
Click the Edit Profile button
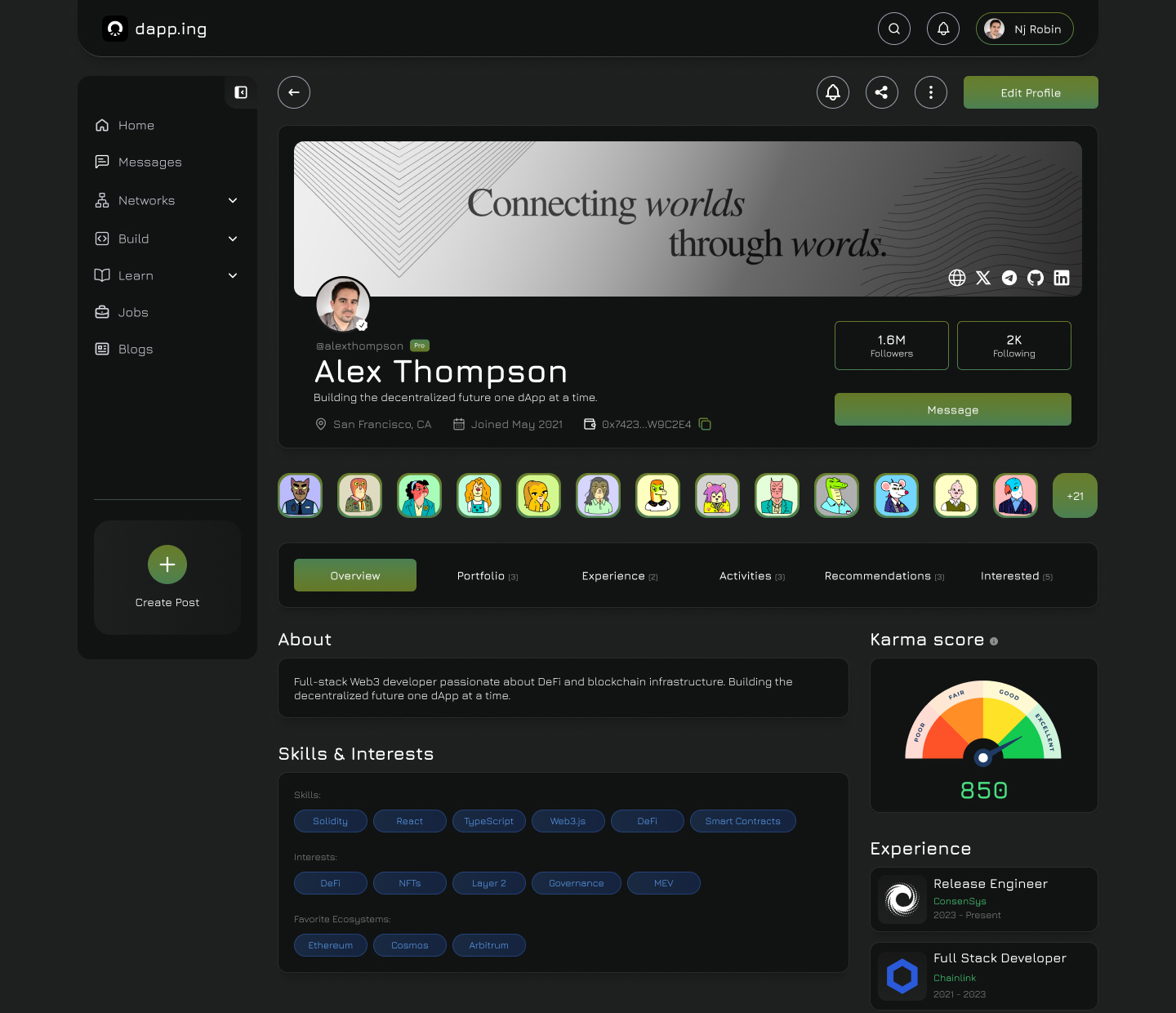pyautogui.click(x=1031, y=92)
